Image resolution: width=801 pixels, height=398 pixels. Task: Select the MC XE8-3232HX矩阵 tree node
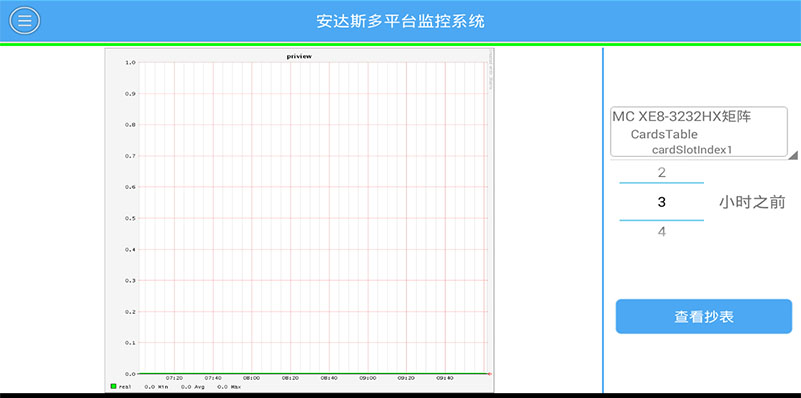(x=681, y=116)
